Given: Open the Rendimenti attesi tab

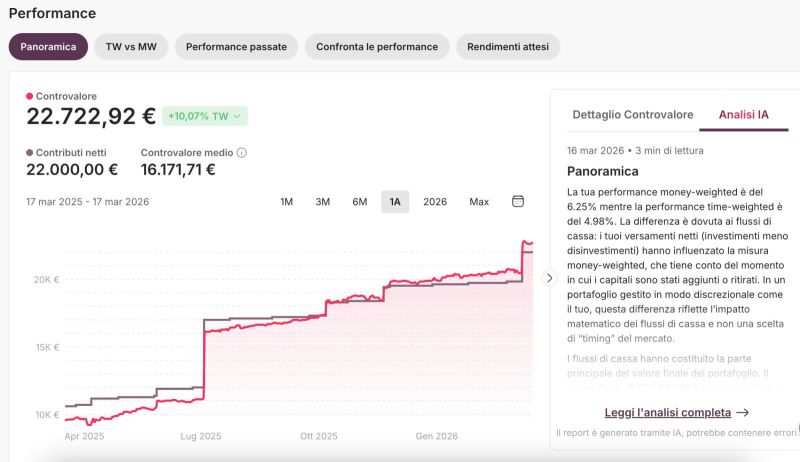Looking at the screenshot, I should [x=508, y=47].
